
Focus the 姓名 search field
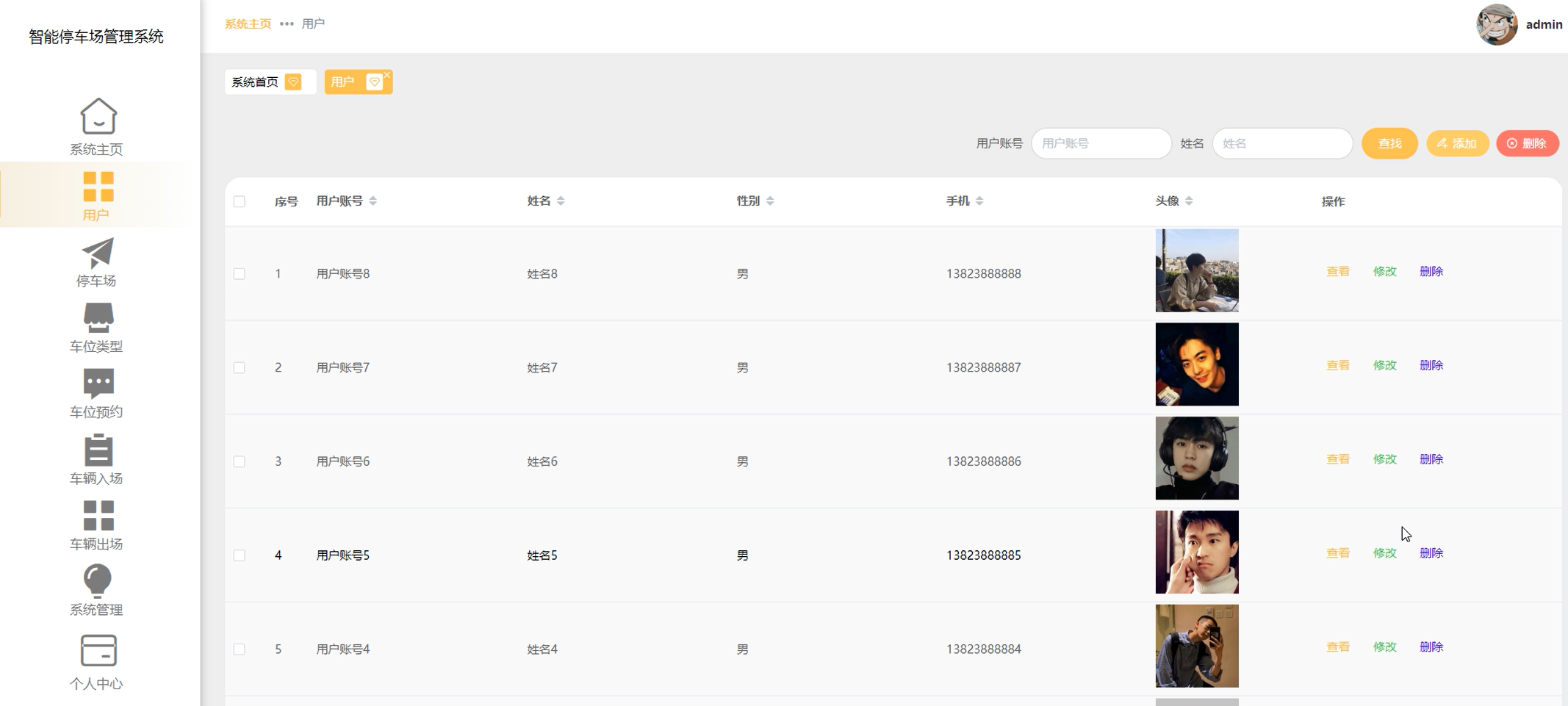1282,143
